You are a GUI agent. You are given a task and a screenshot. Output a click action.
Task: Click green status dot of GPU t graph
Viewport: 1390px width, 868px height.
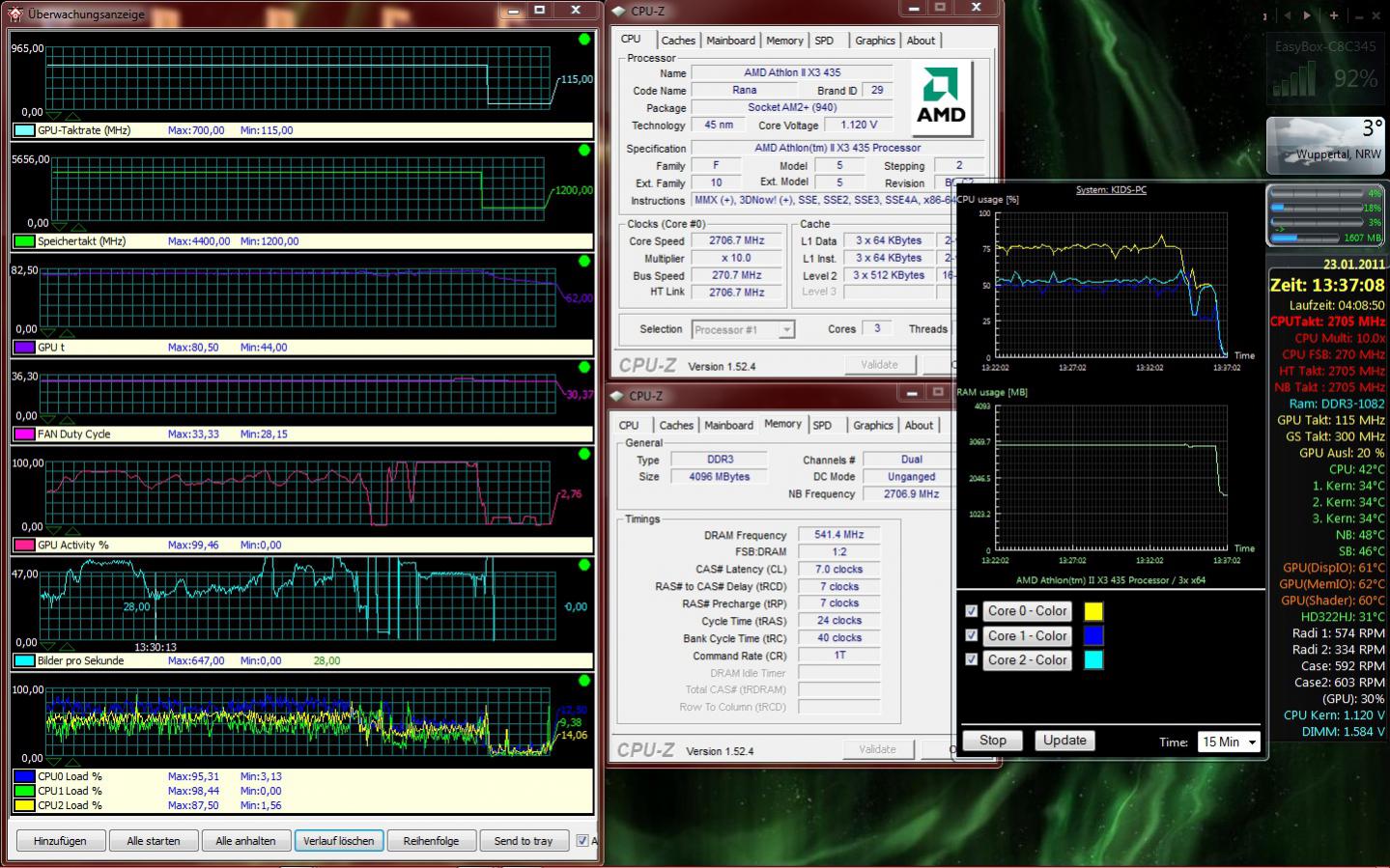[x=584, y=262]
